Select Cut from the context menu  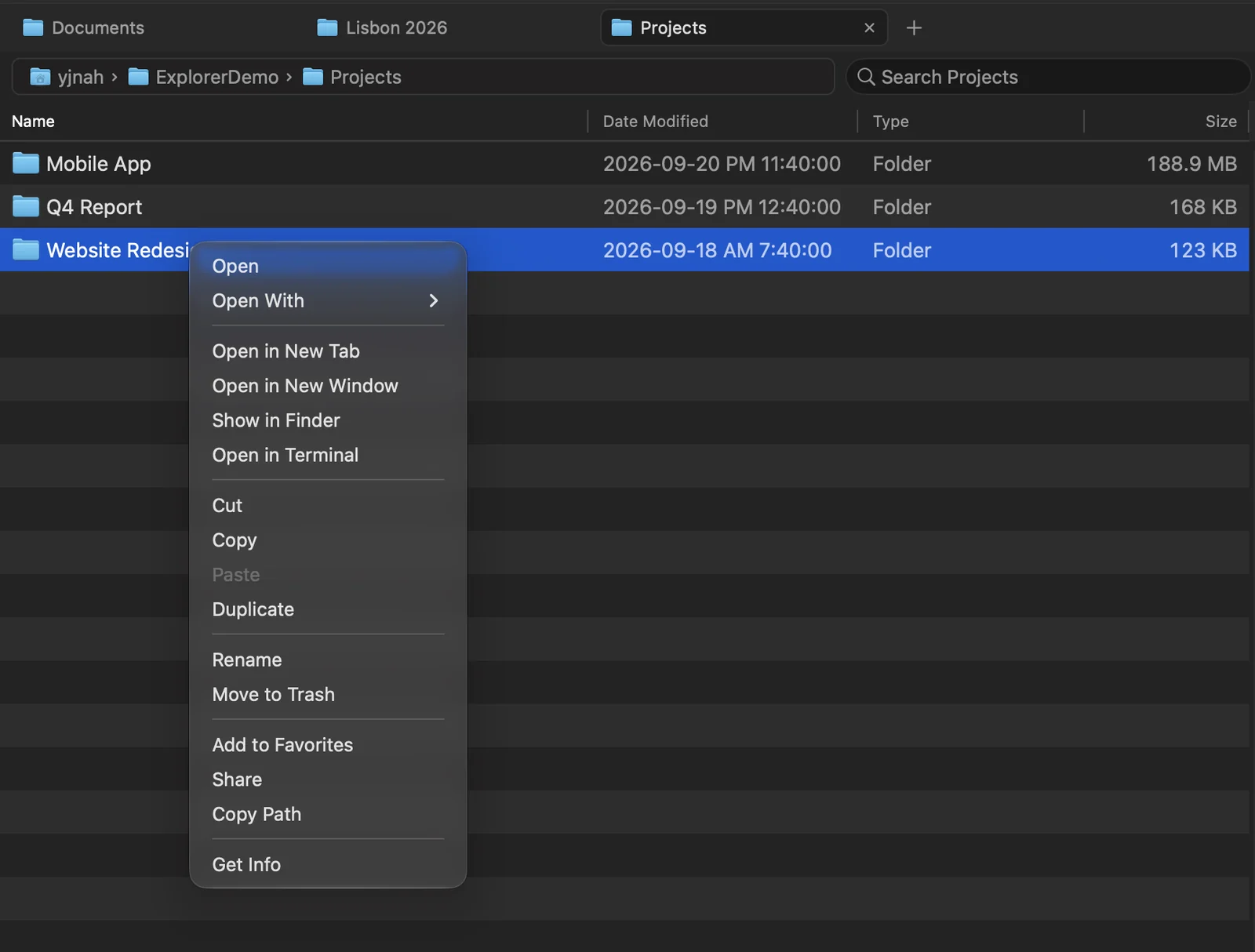pyautogui.click(x=328, y=506)
